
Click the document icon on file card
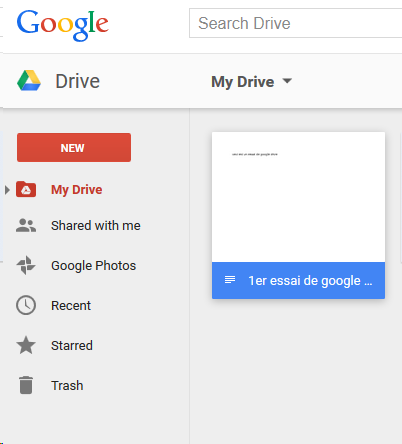click(x=230, y=280)
